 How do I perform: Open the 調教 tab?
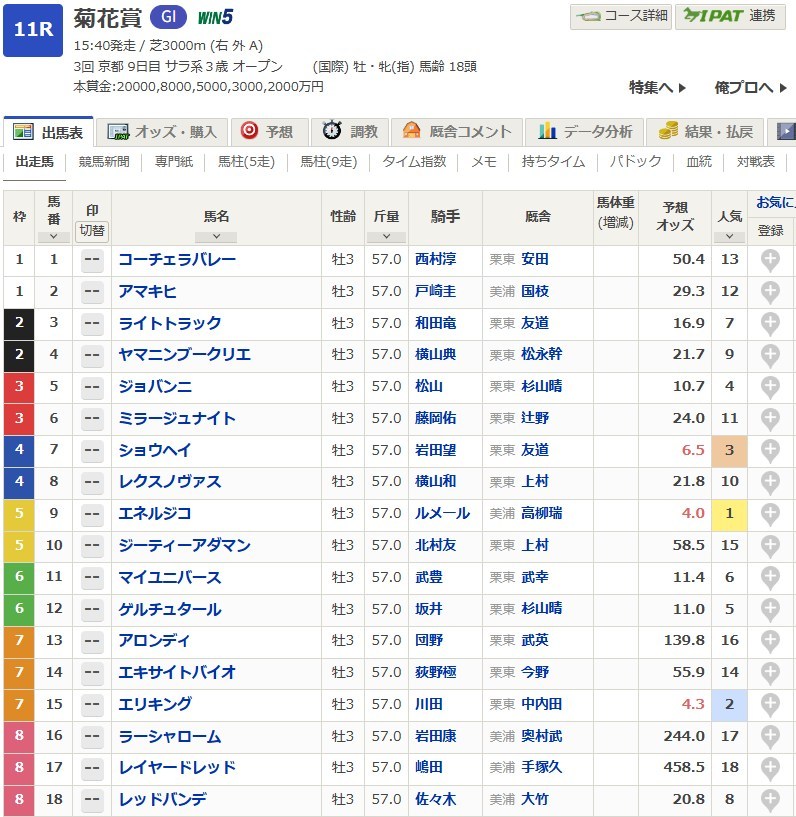coord(350,131)
